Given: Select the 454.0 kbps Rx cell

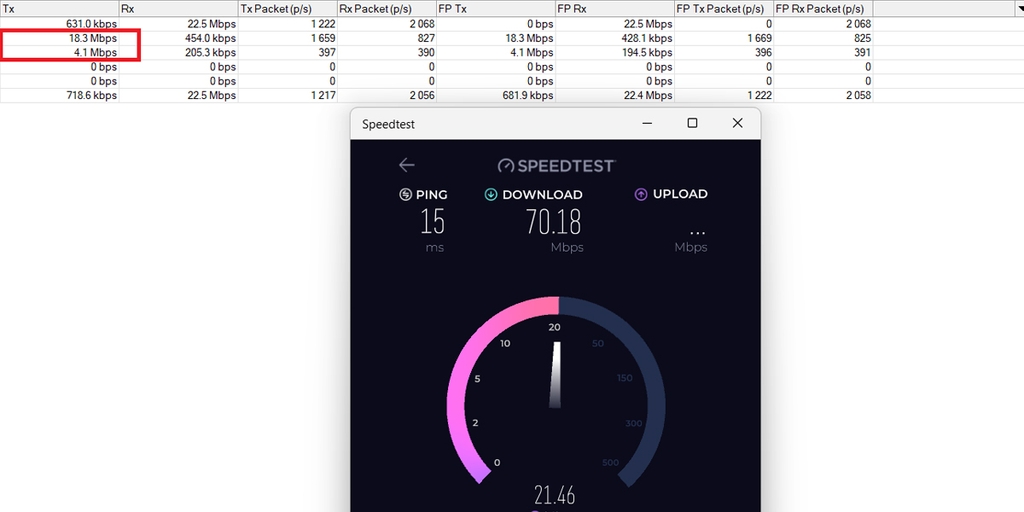Looking at the screenshot, I should click(x=178, y=39).
